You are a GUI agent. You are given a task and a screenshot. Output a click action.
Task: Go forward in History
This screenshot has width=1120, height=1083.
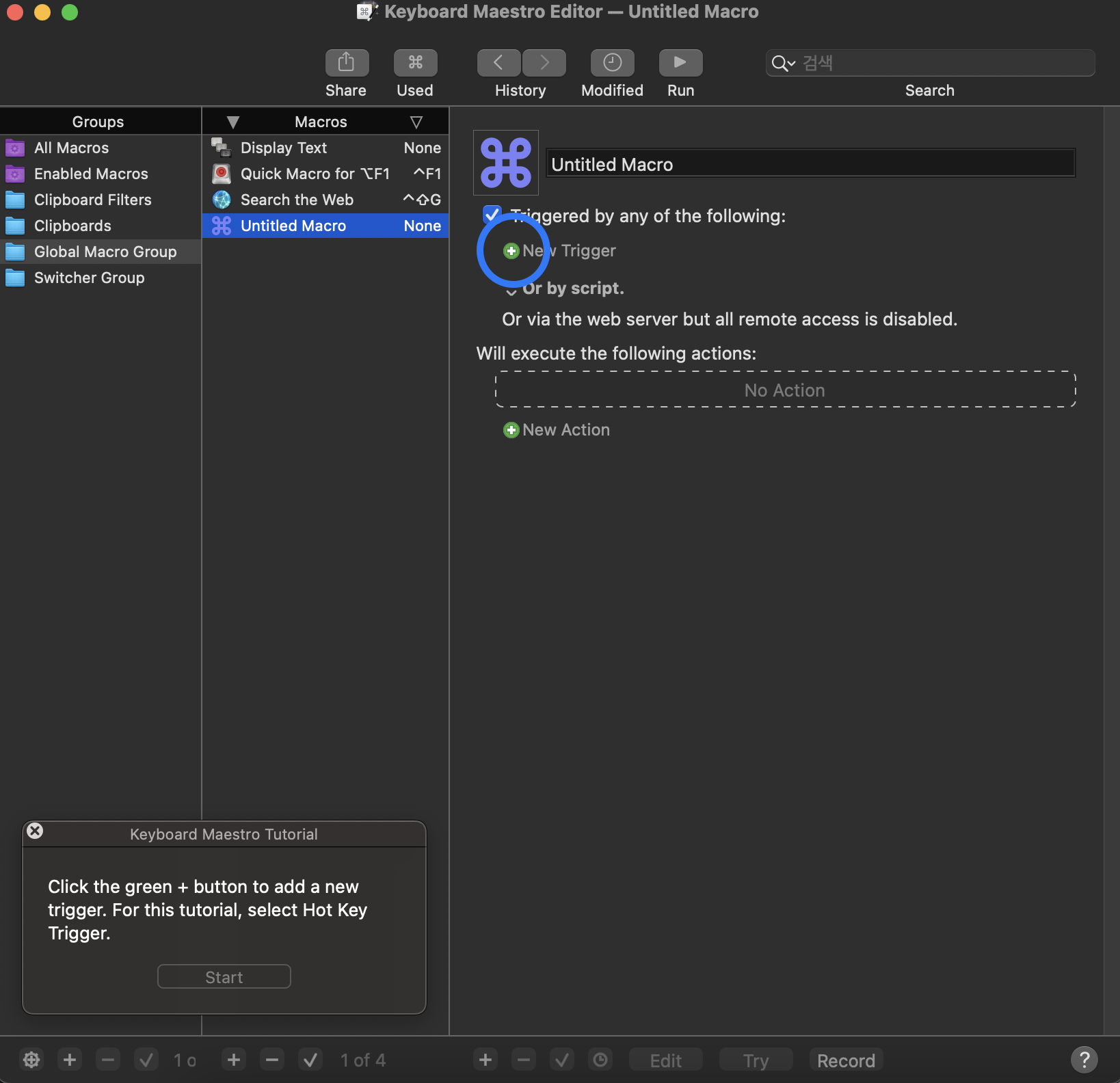coord(544,63)
